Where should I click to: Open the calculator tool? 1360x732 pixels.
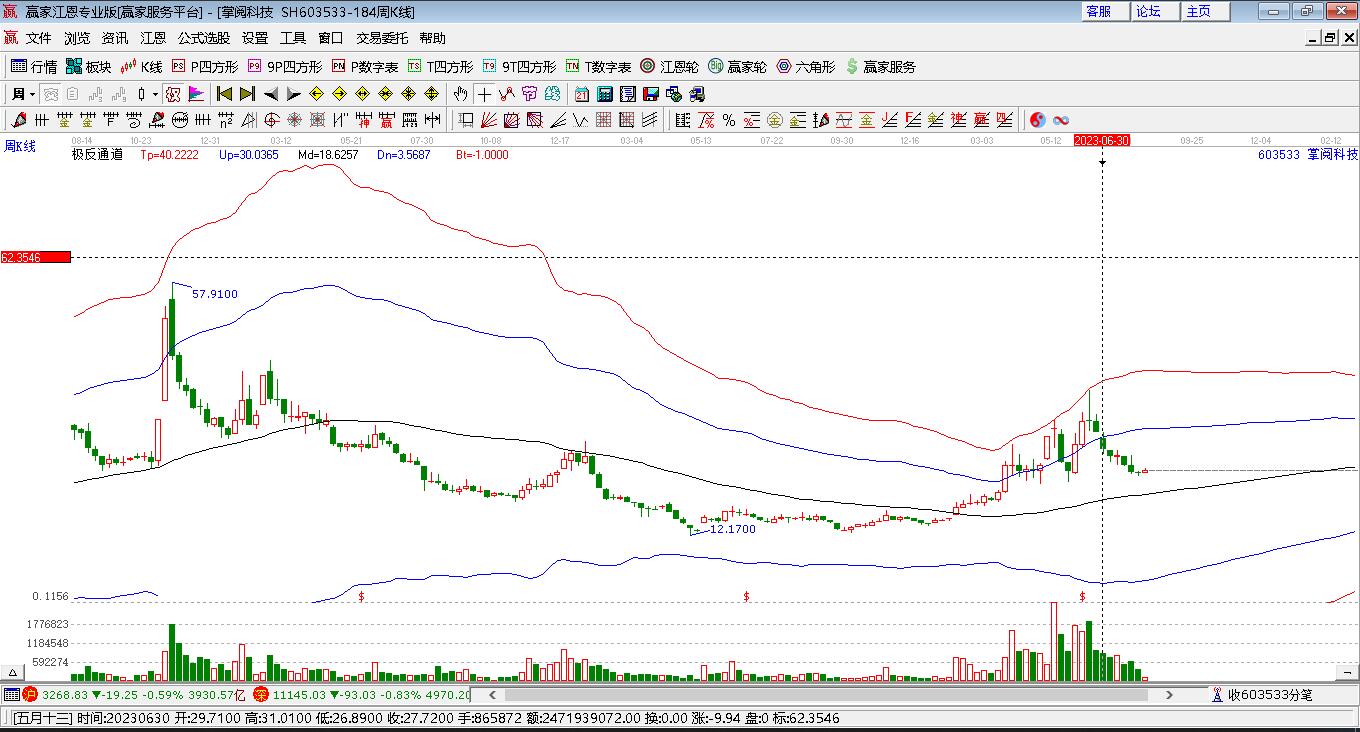(605, 94)
